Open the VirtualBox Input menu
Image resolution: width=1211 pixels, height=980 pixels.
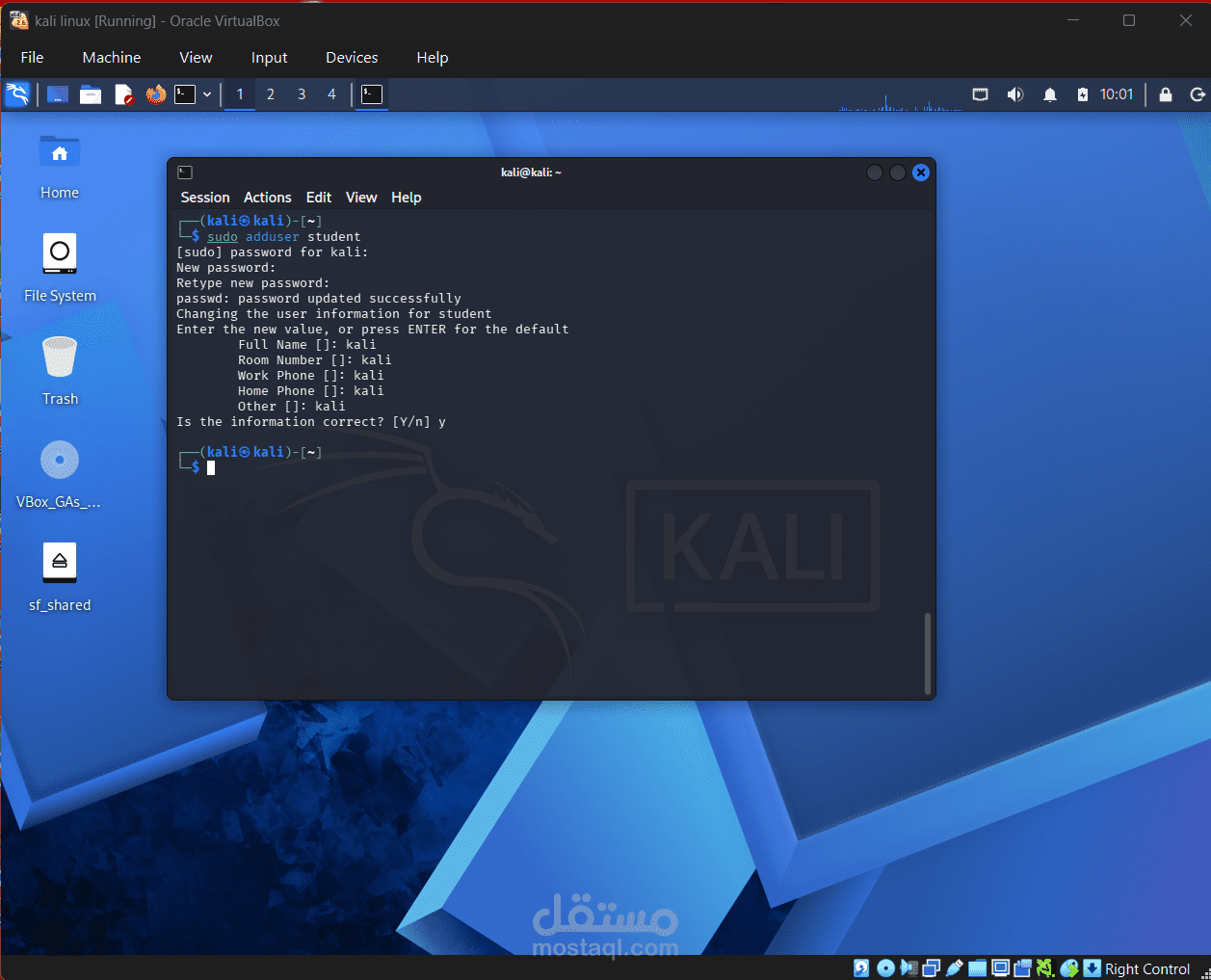[x=270, y=58]
